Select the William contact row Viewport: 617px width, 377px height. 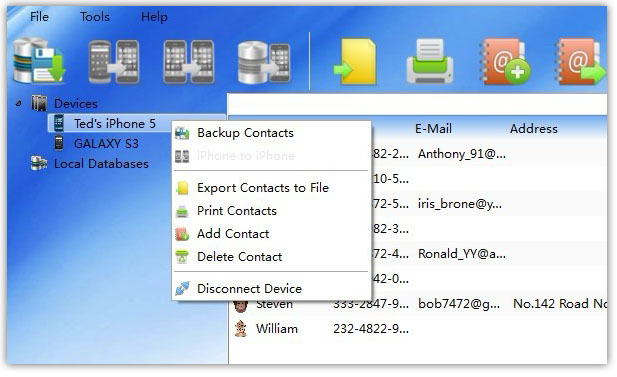tap(417, 329)
